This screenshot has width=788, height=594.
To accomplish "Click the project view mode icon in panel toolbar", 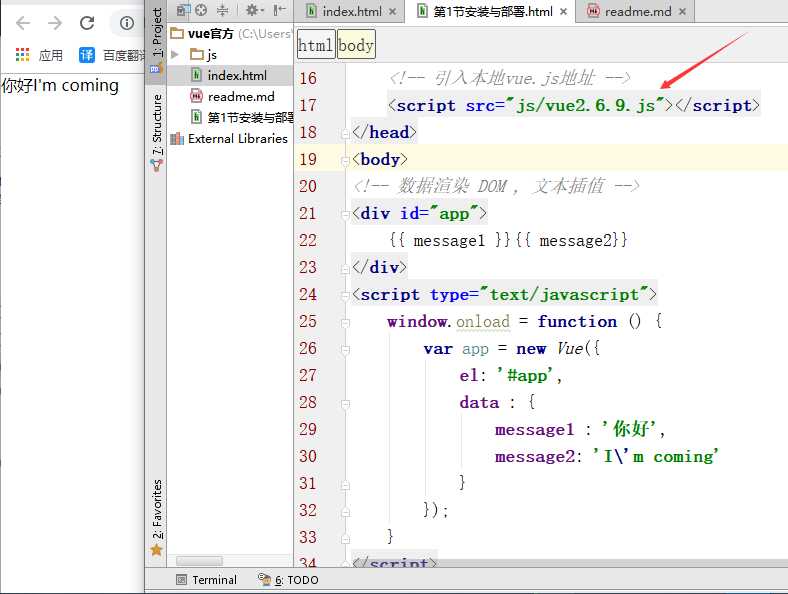I will pos(183,10).
